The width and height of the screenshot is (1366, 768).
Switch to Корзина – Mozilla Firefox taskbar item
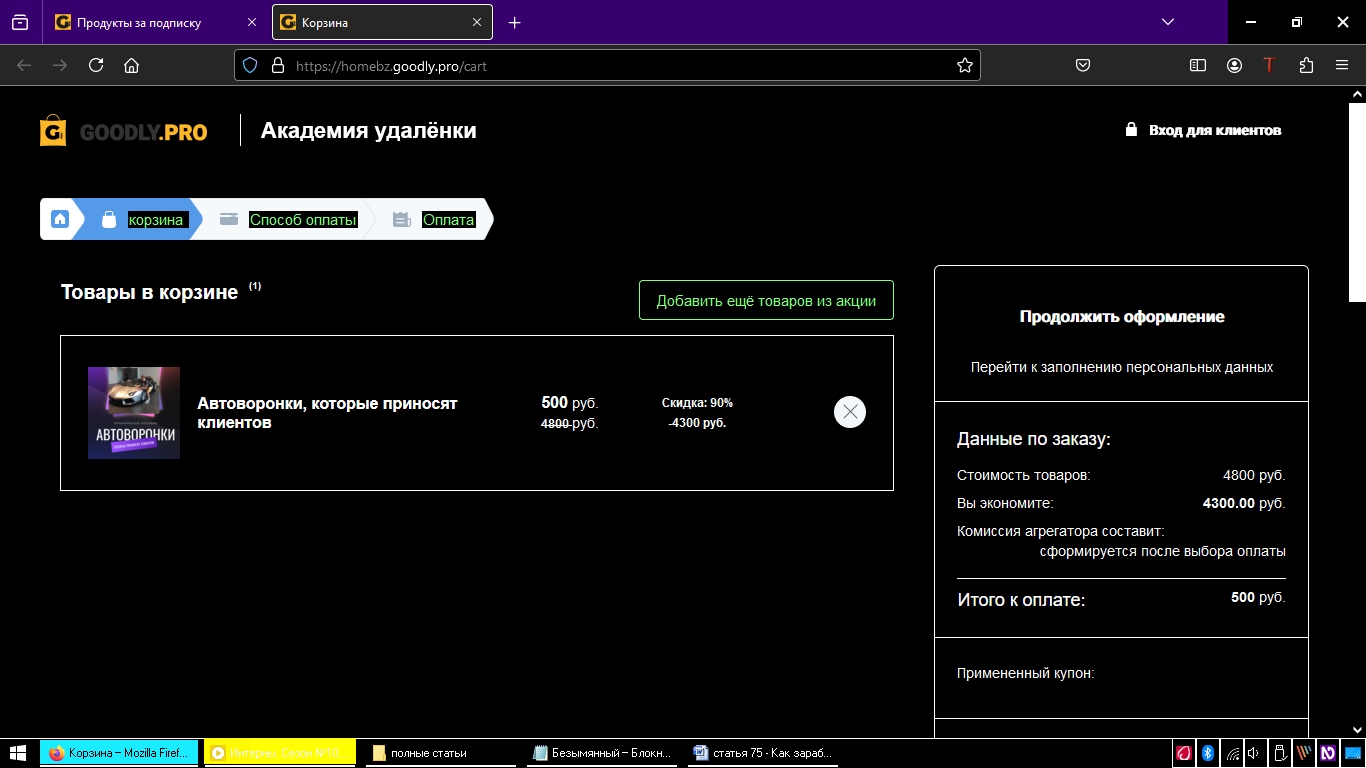coord(119,753)
